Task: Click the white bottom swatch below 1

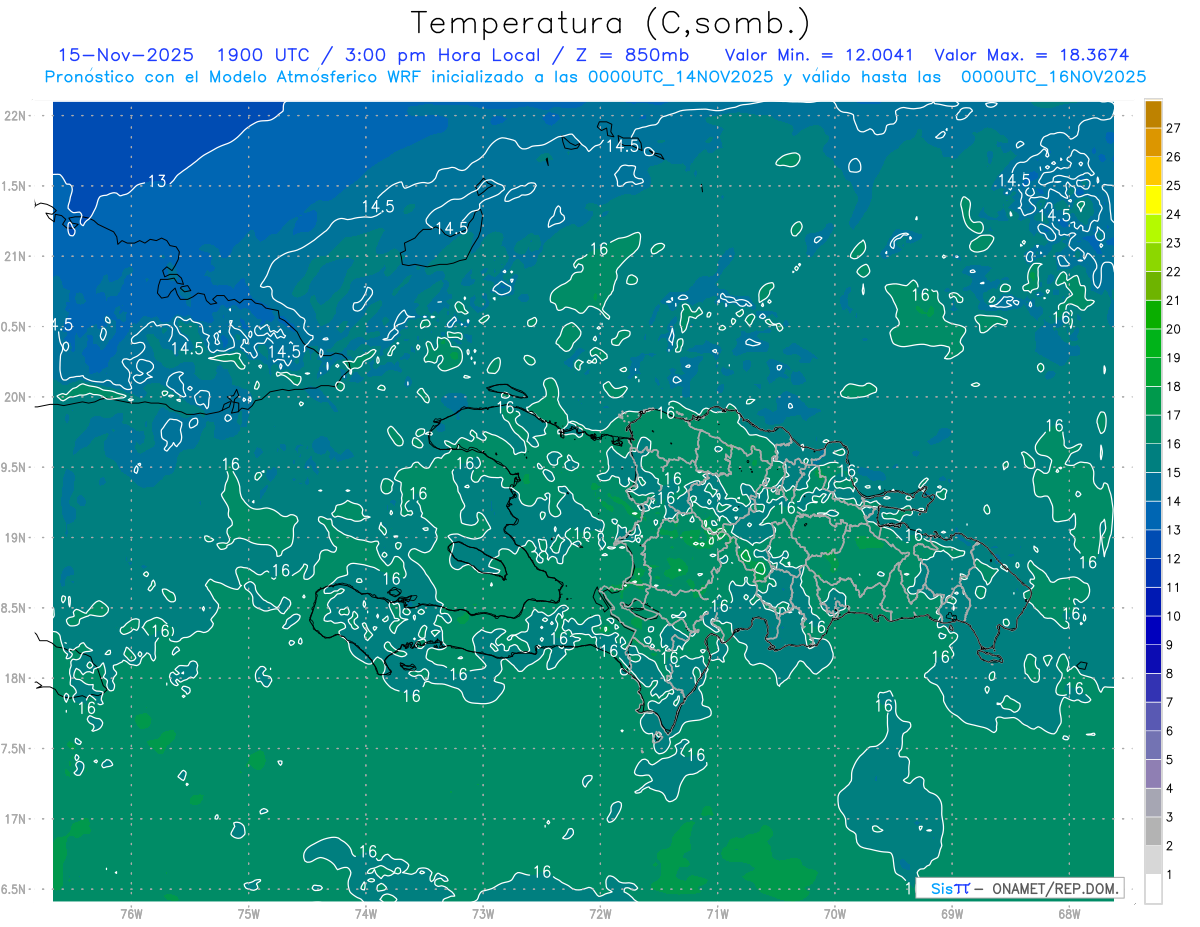Action: pyautogui.click(x=1153, y=889)
